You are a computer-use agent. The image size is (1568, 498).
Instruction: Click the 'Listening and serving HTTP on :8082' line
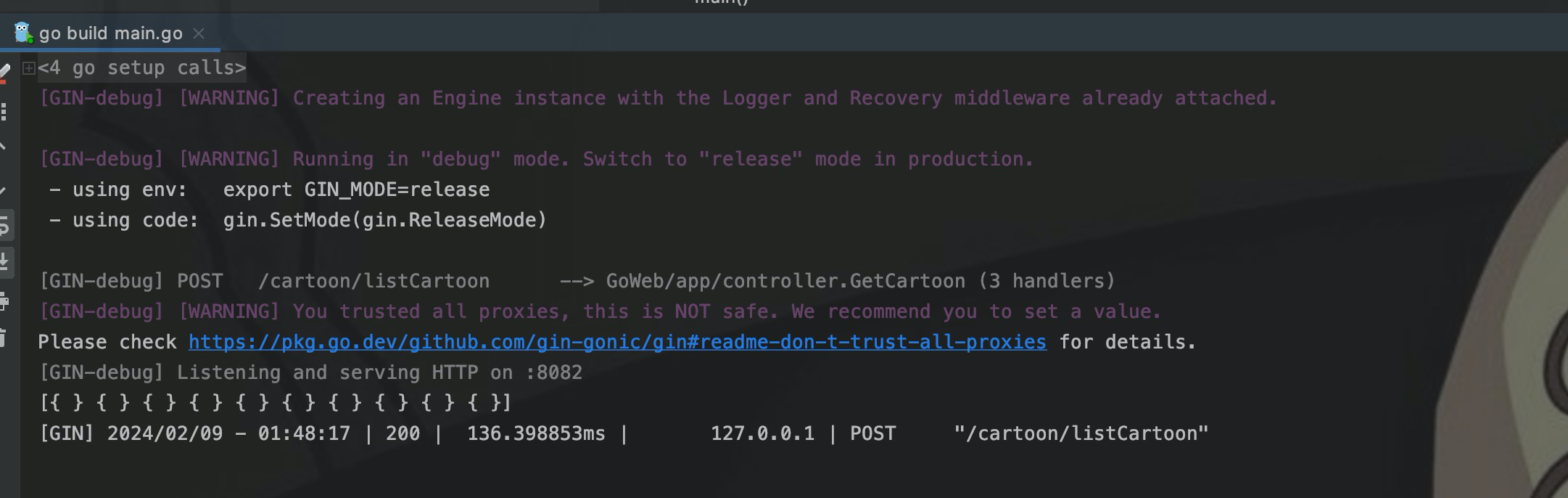tap(310, 372)
